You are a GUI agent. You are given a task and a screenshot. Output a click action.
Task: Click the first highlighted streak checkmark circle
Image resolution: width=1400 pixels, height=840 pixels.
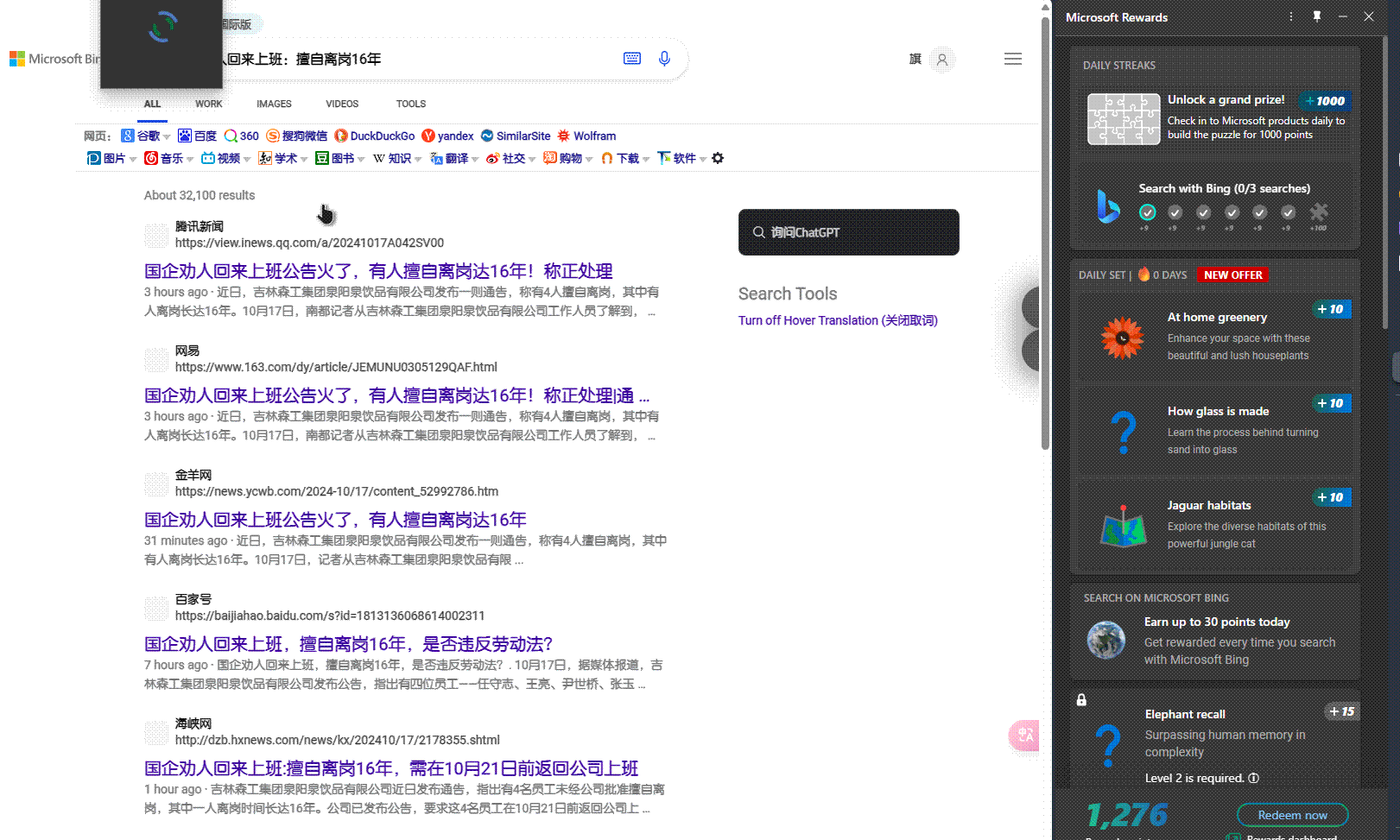(x=1147, y=212)
